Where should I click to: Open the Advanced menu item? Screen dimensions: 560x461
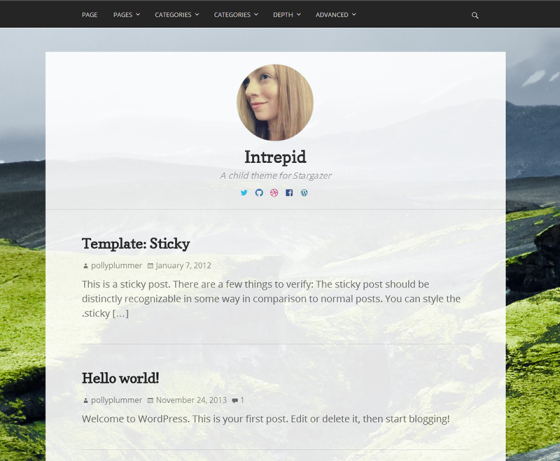[x=332, y=15]
